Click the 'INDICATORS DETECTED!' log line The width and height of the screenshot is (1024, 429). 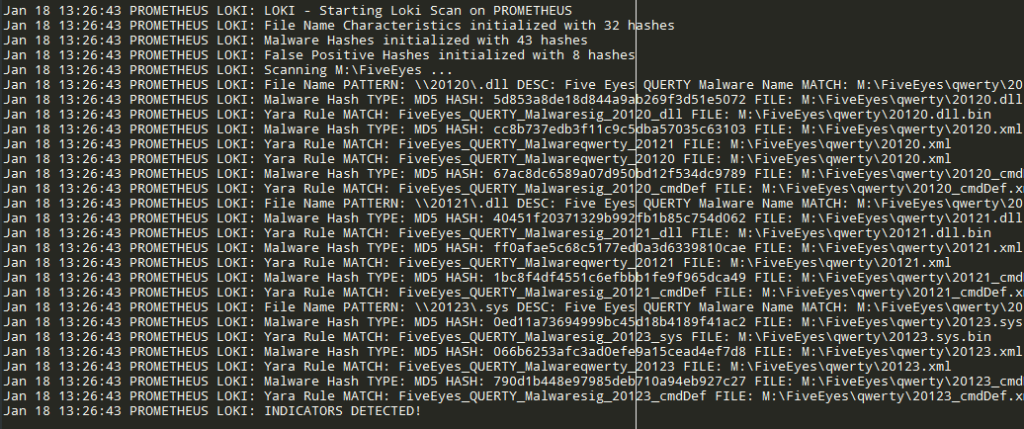[x=212, y=411]
